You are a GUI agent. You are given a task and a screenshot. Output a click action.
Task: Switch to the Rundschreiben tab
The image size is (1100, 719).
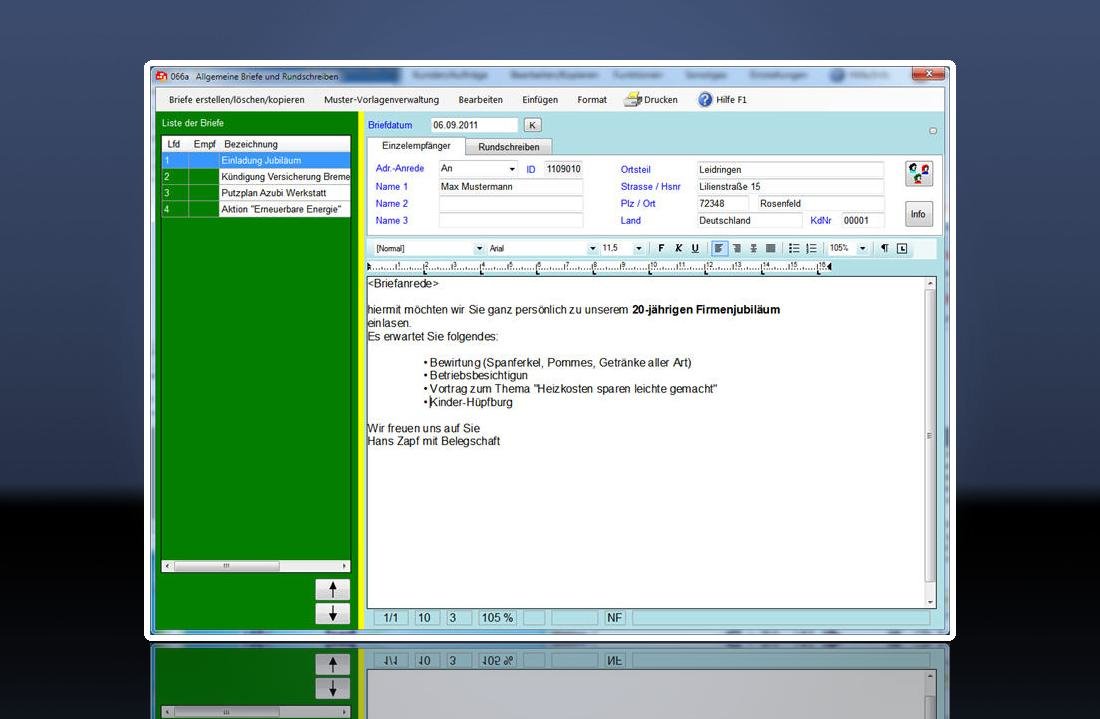coord(509,147)
